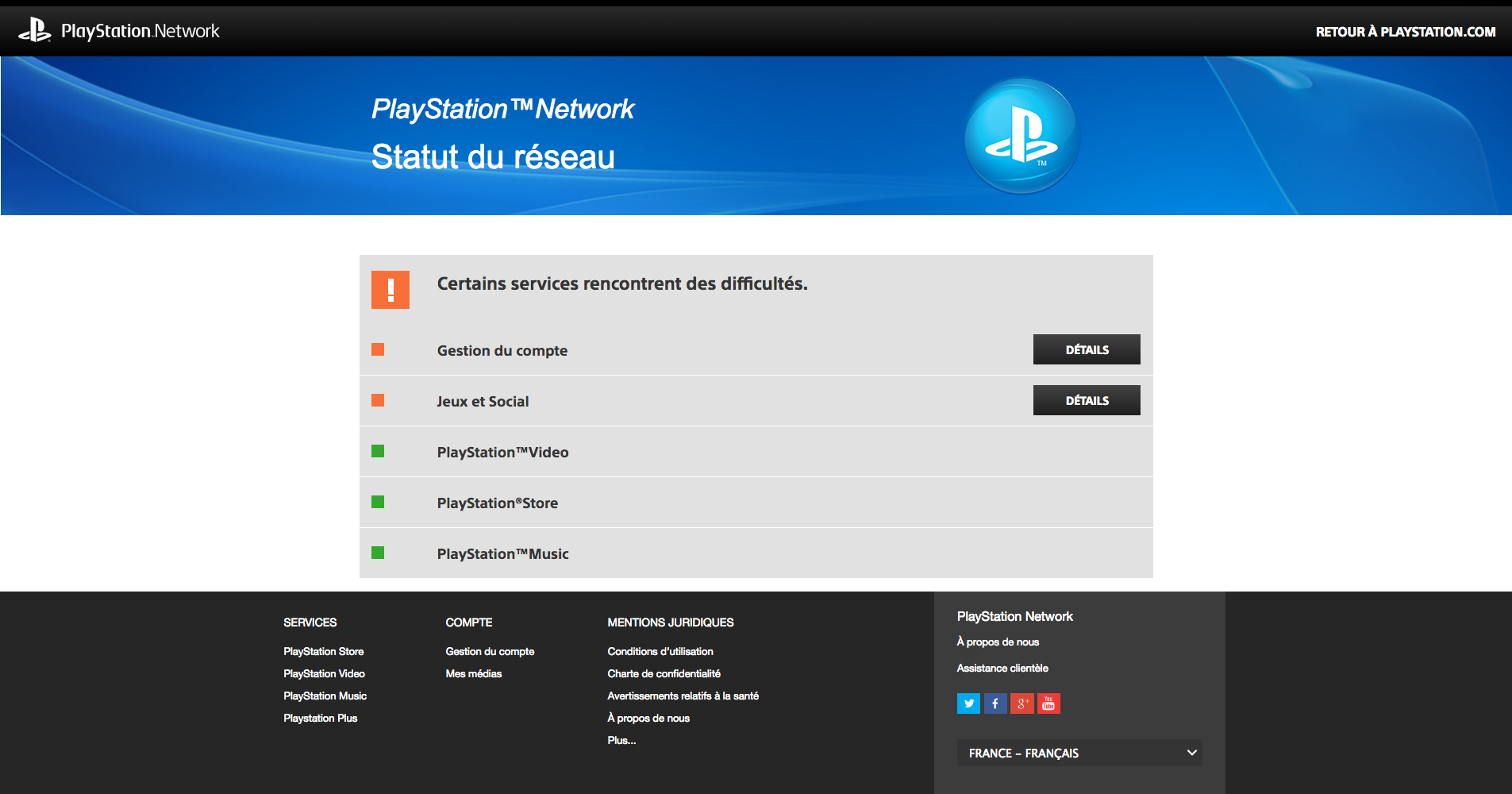Go to Retour à PlayStation.com
1512x794 pixels.
tap(1405, 32)
